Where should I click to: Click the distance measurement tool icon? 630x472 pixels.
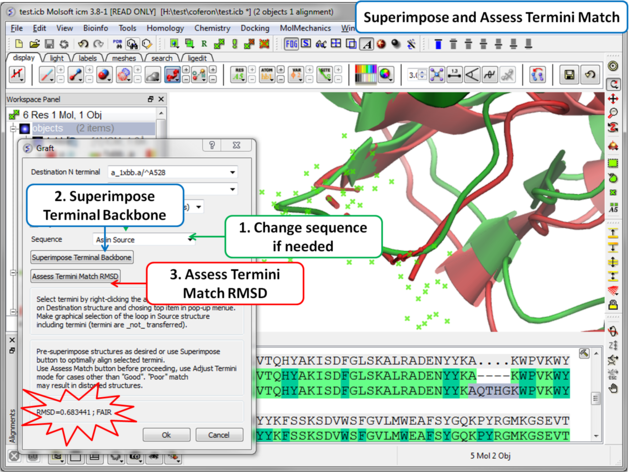pyautogui.click(x=456, y=75)
